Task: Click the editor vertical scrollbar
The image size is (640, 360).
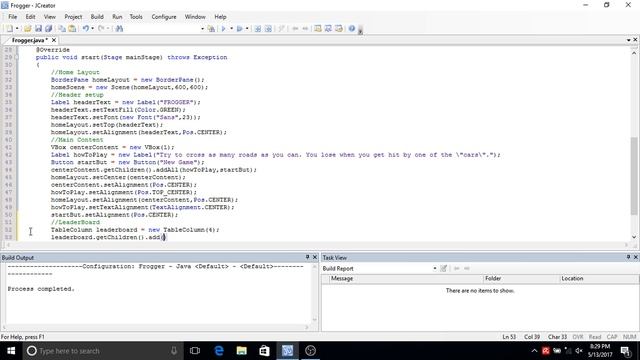Action: click(x=634, y=145)
